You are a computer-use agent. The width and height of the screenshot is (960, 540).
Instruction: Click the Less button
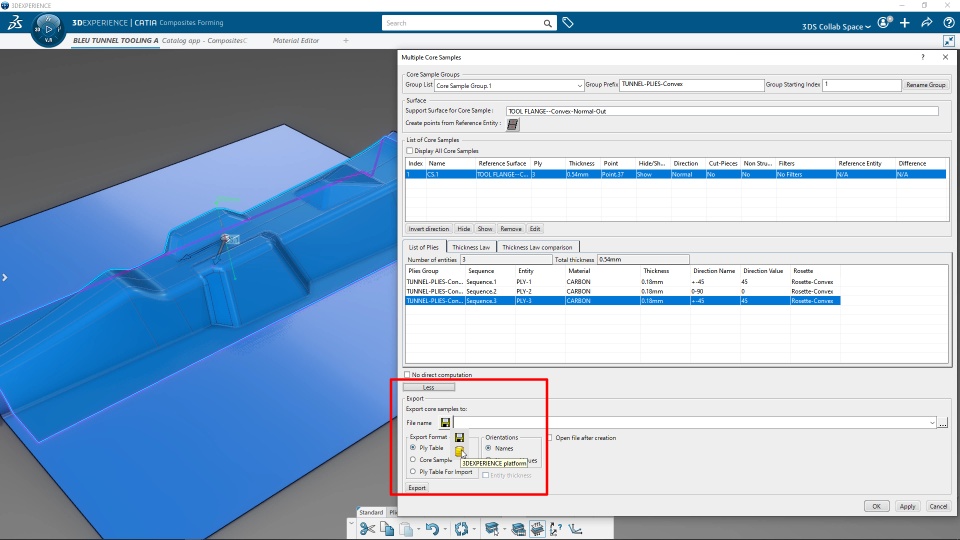(429, 388)
